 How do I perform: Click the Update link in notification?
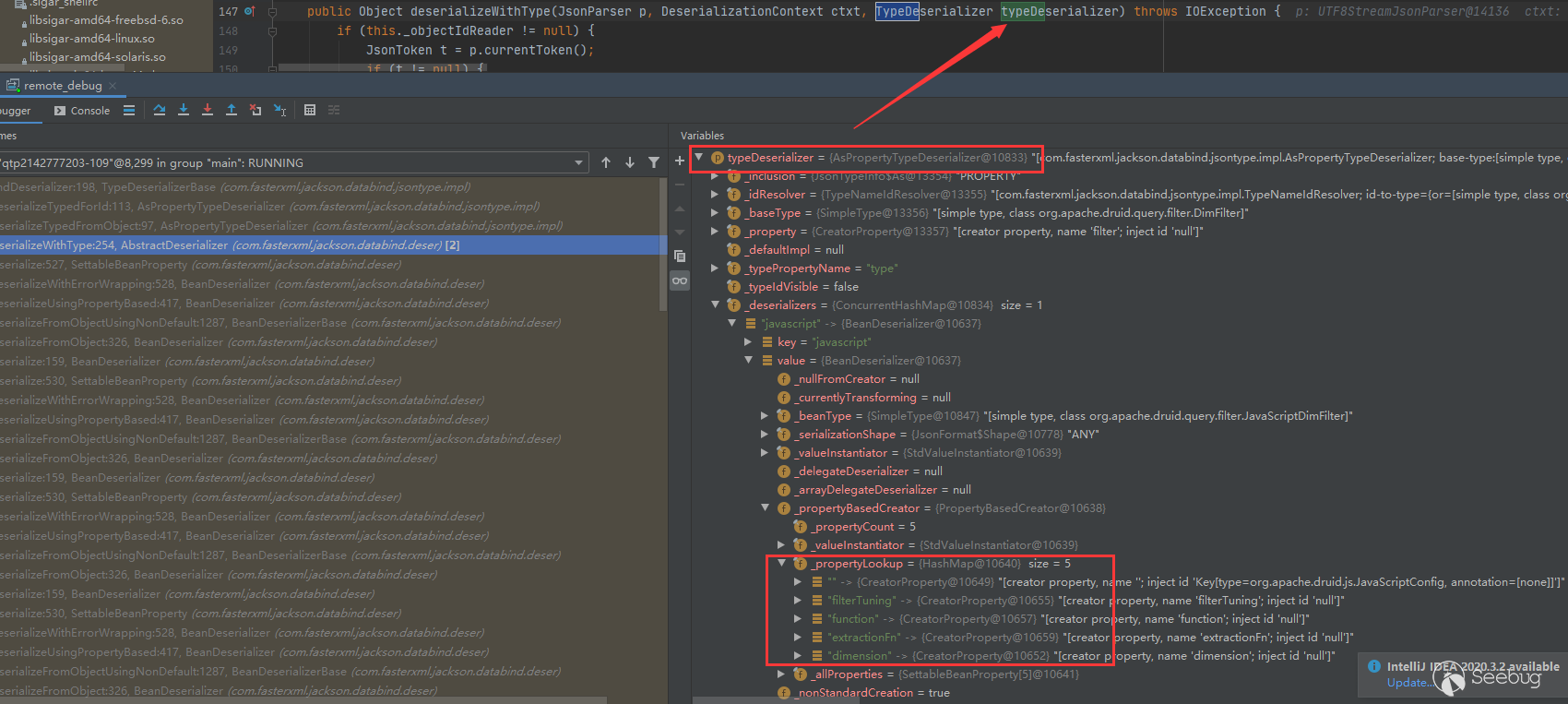[x=1407, y=683]
